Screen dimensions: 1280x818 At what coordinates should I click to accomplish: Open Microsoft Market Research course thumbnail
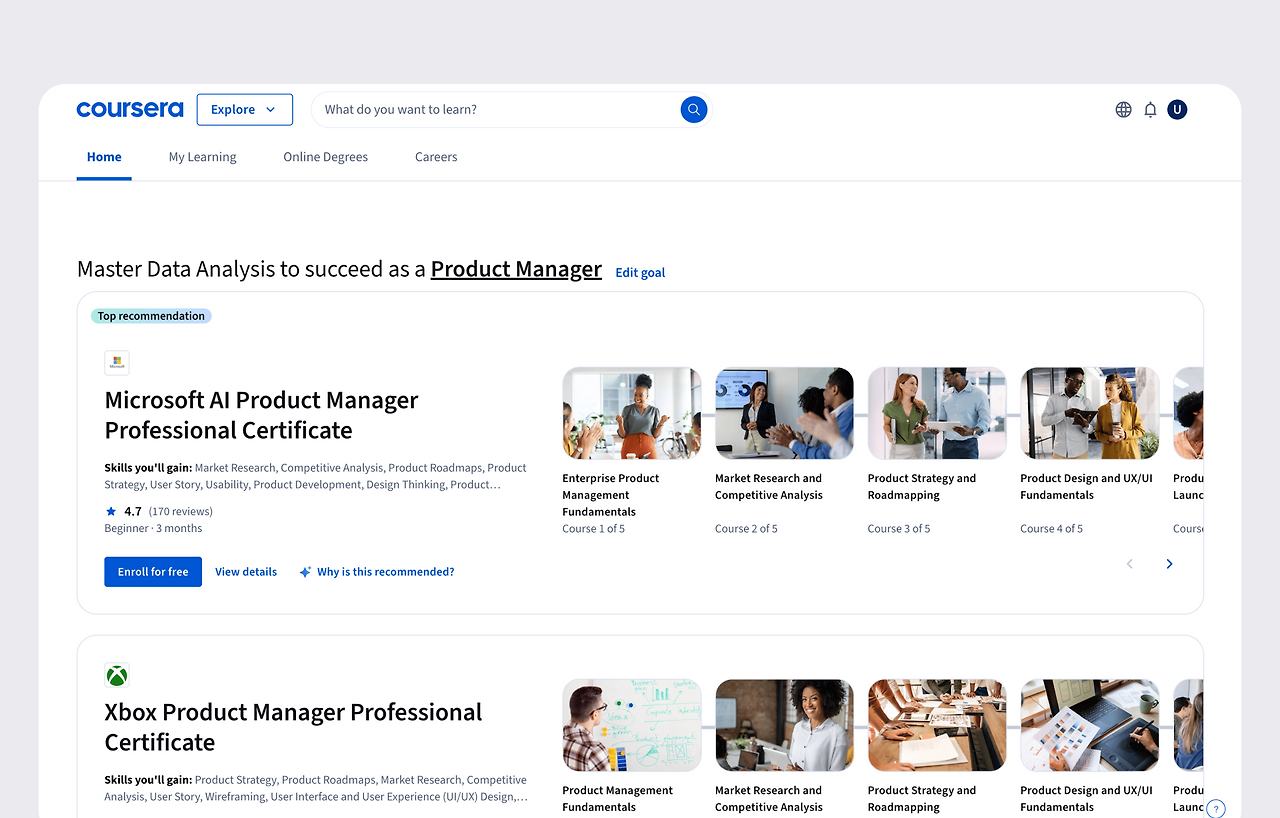[x=785, y=413]
